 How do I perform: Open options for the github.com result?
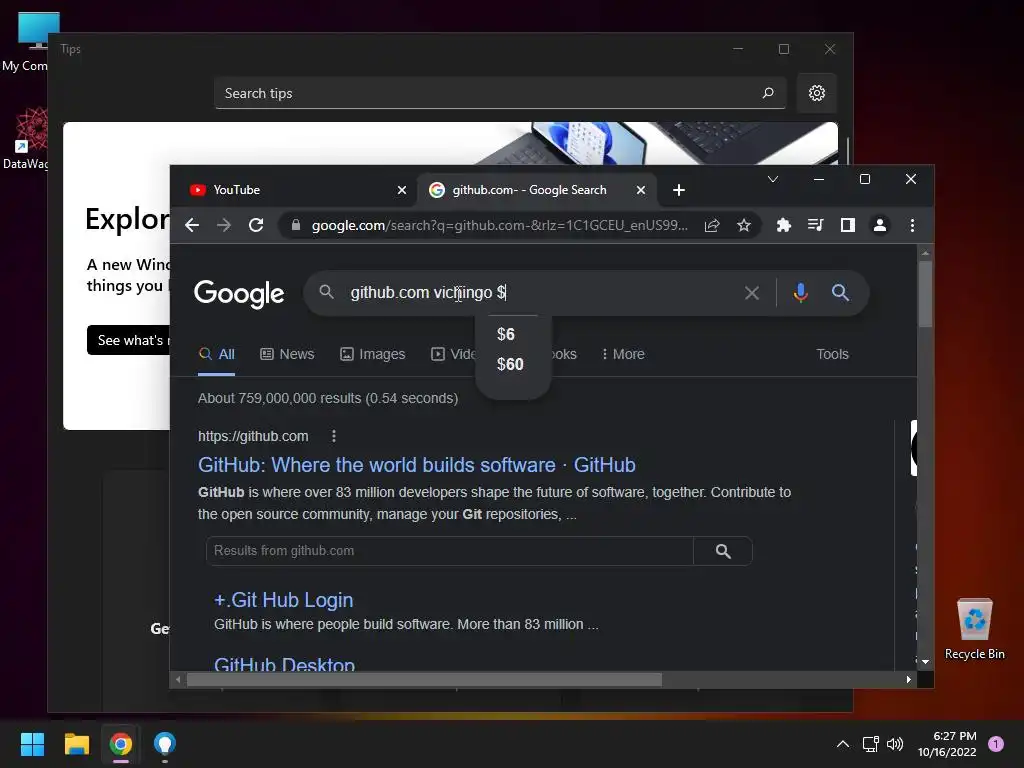(334, 436)
